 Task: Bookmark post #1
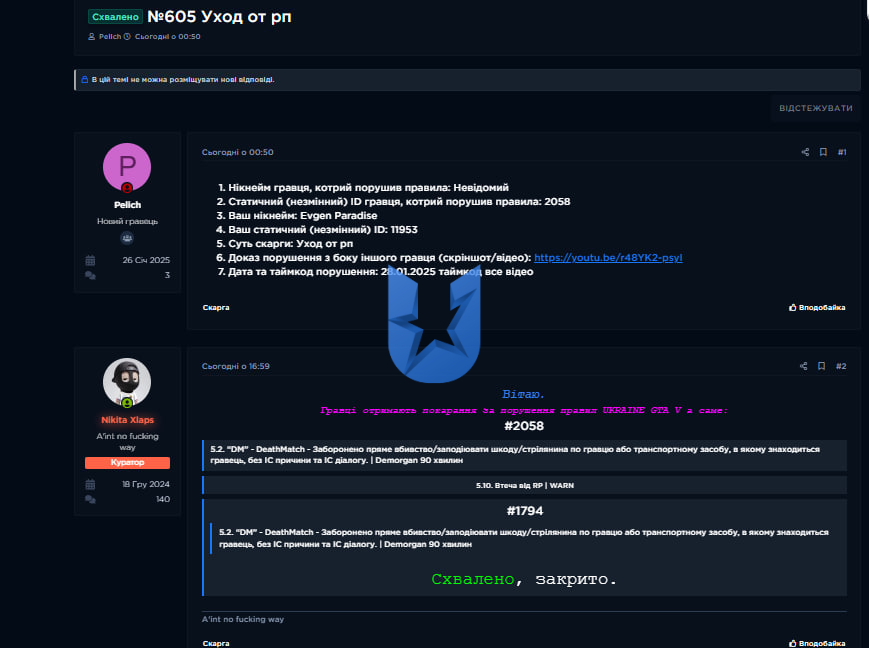point(823,152)
